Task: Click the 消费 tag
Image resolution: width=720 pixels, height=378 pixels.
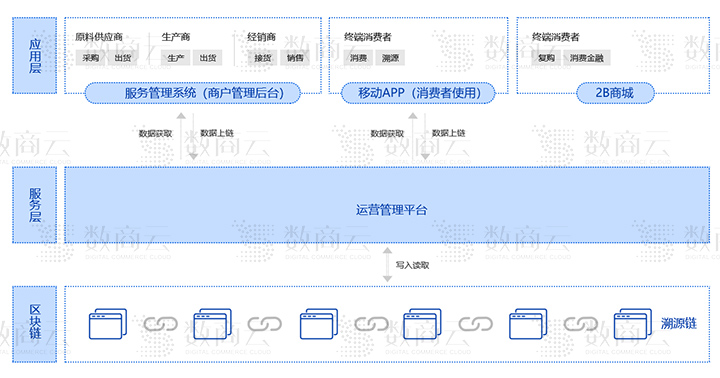Action: tap(358, 58)
